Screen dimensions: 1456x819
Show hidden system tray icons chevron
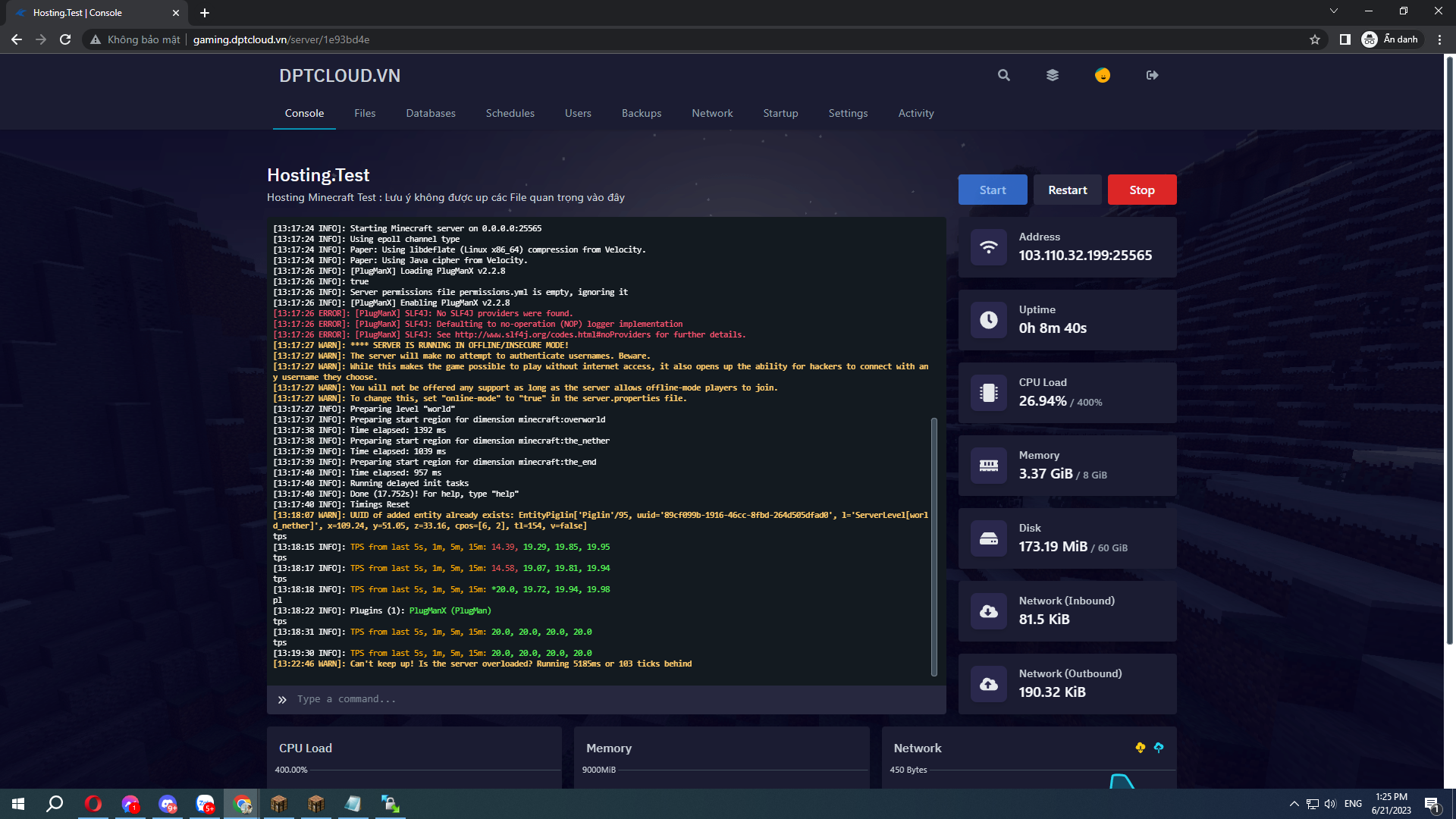click(1294, 804)
